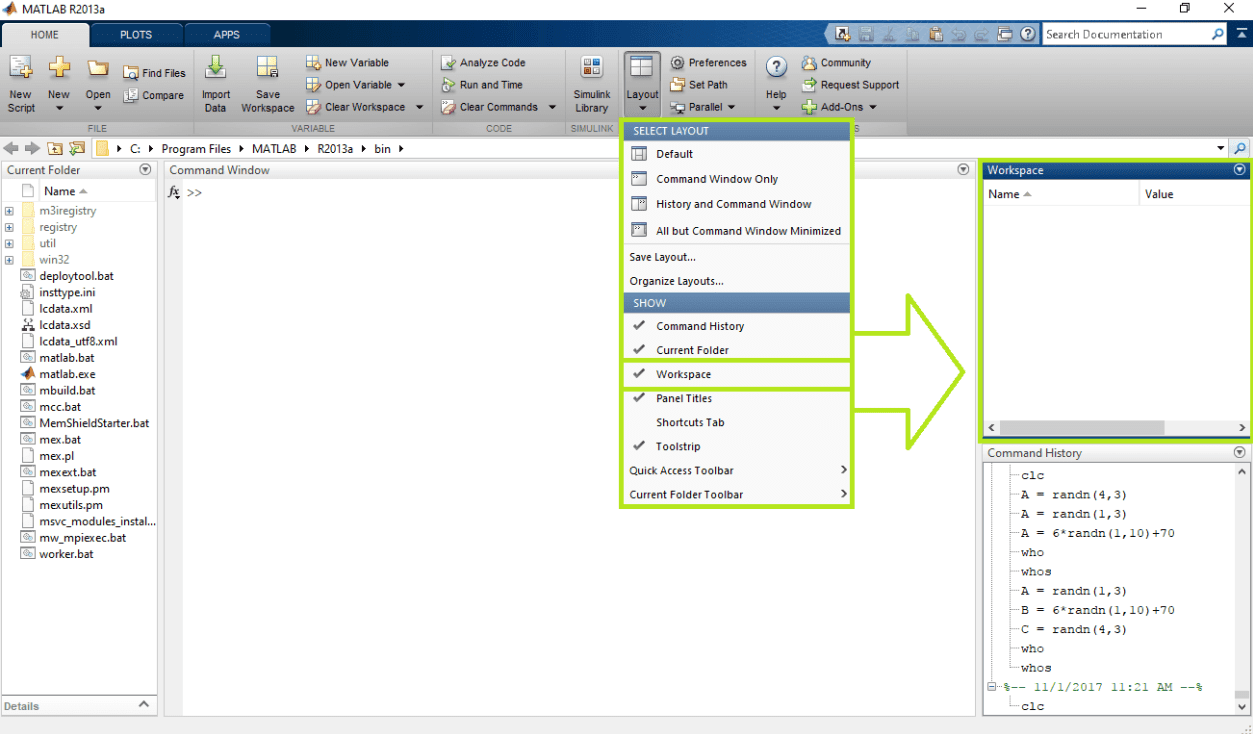This screenshot has width=1253, height=734.
Task: Open the Parallel dropdown
Action: (731, 107)
